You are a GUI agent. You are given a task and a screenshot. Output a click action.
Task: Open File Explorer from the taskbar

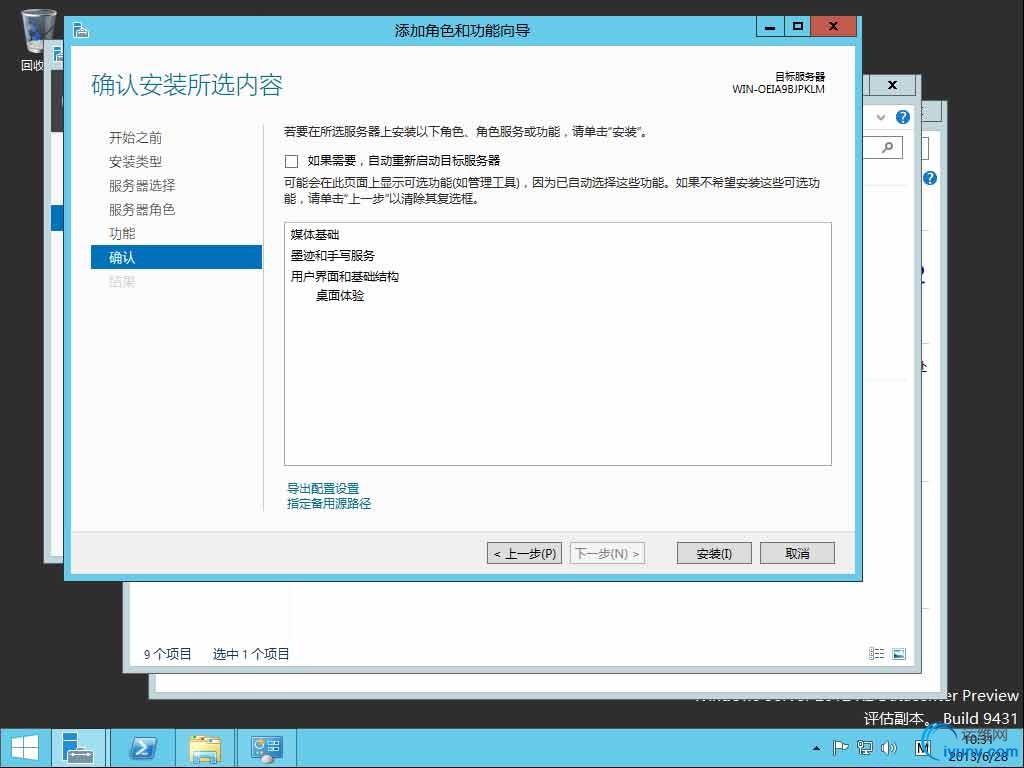(205, 748)
